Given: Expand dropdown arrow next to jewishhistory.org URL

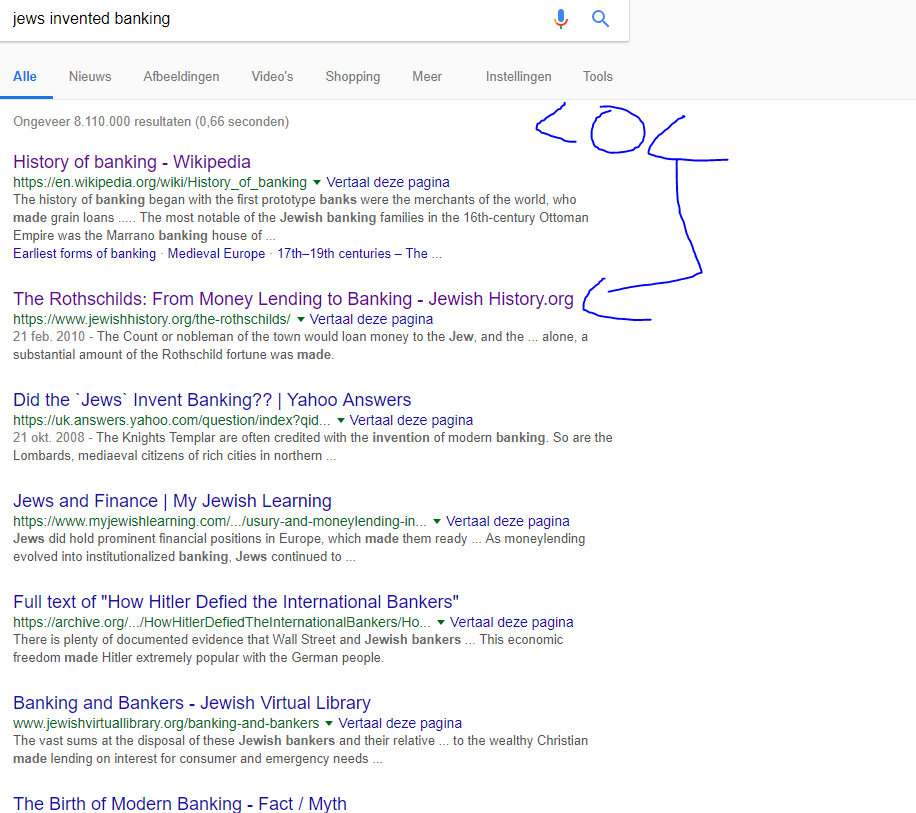Looking at the screenshot, I should click(301, 319).
